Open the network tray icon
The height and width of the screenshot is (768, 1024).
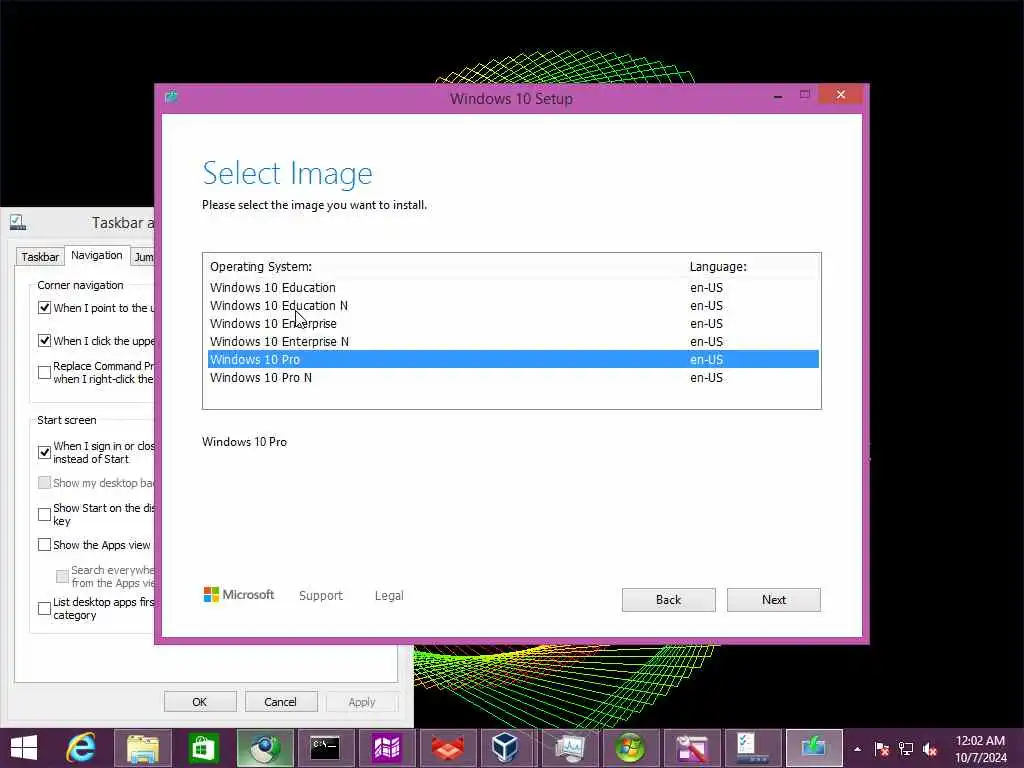[906, 749]
